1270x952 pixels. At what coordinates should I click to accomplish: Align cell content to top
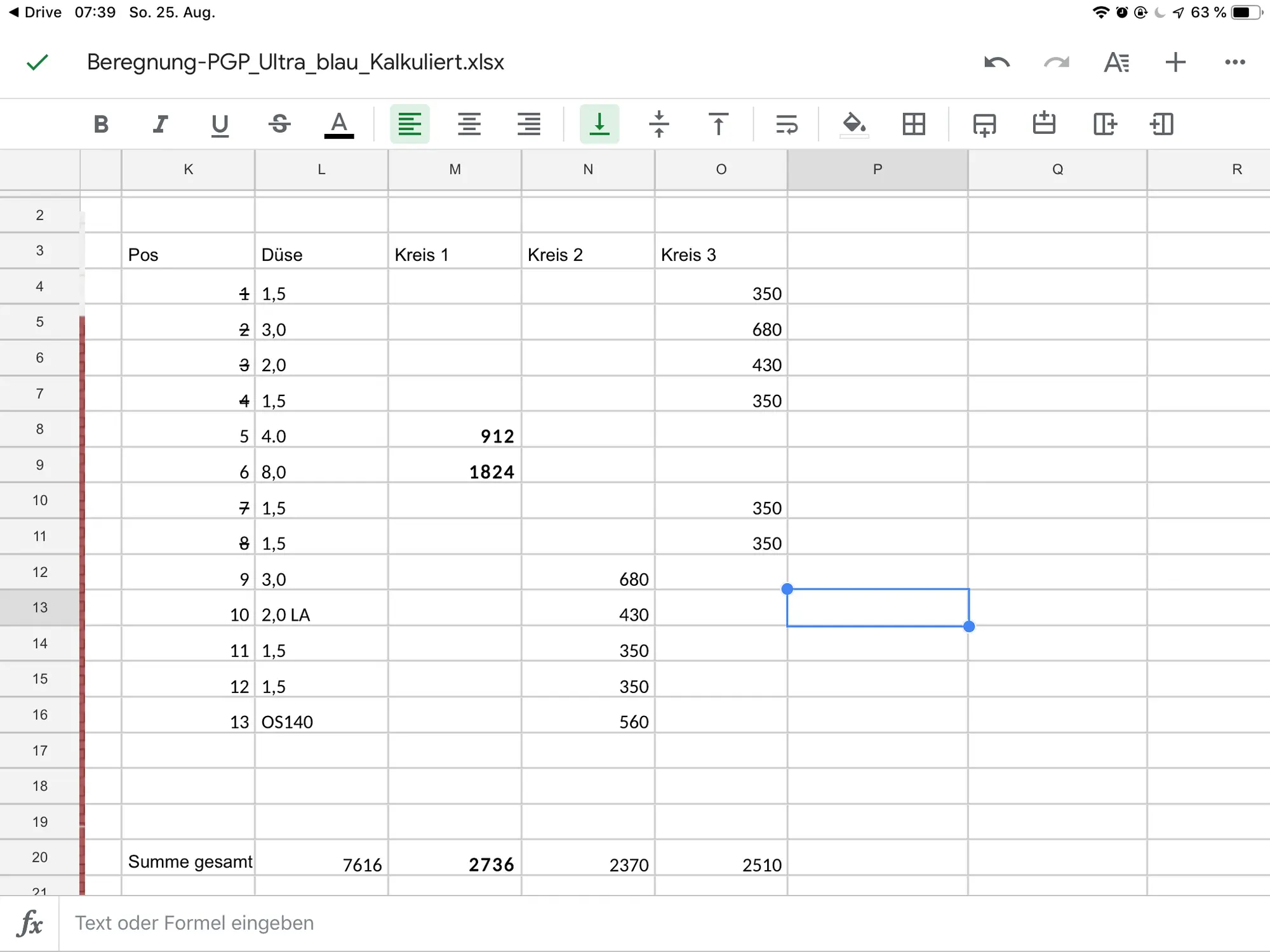tap(718, 124)
